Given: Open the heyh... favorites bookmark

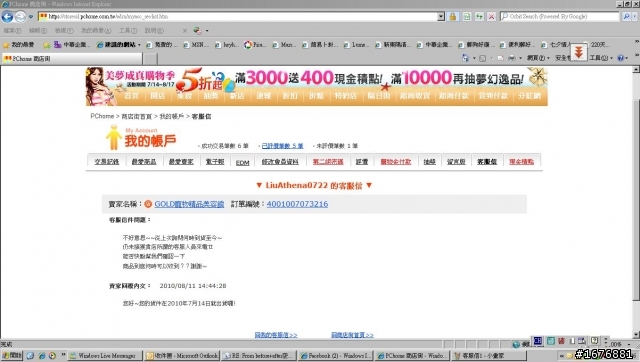Looking at the screenshot, I should (x=227, y=44).
